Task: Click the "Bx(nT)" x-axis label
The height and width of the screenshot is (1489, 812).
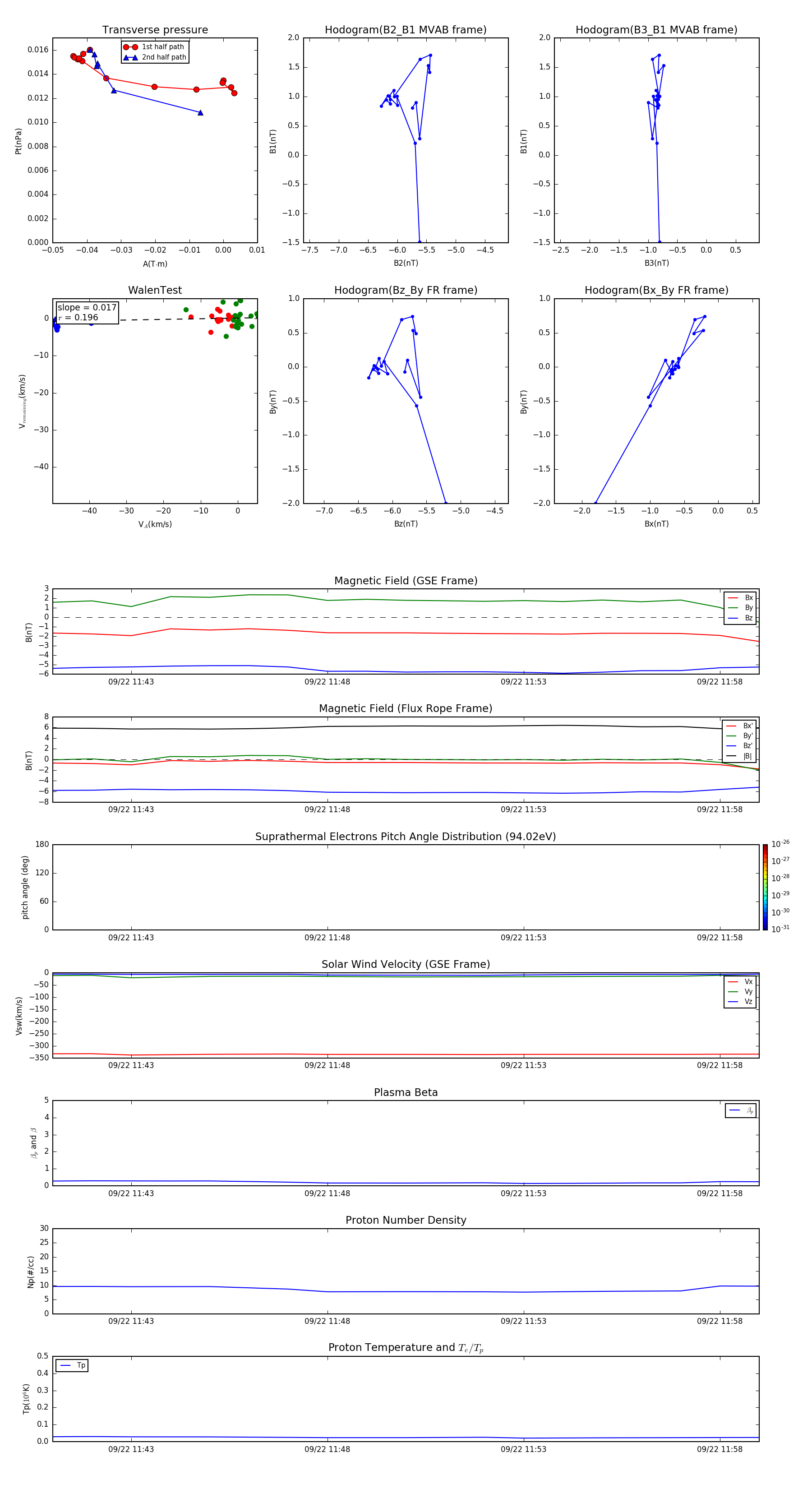Action: pos(656,524)
